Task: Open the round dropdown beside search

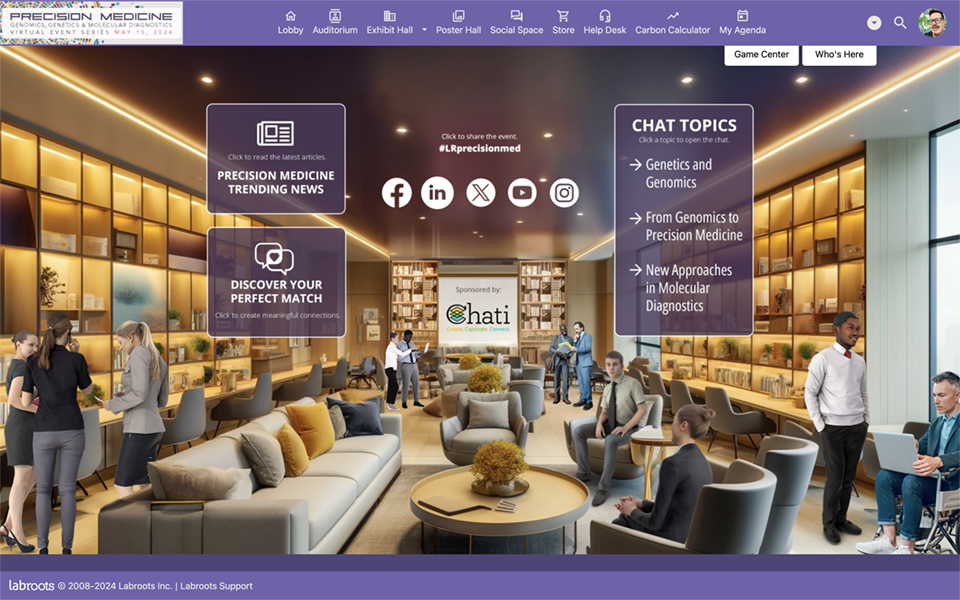Action: coord(874,23)
